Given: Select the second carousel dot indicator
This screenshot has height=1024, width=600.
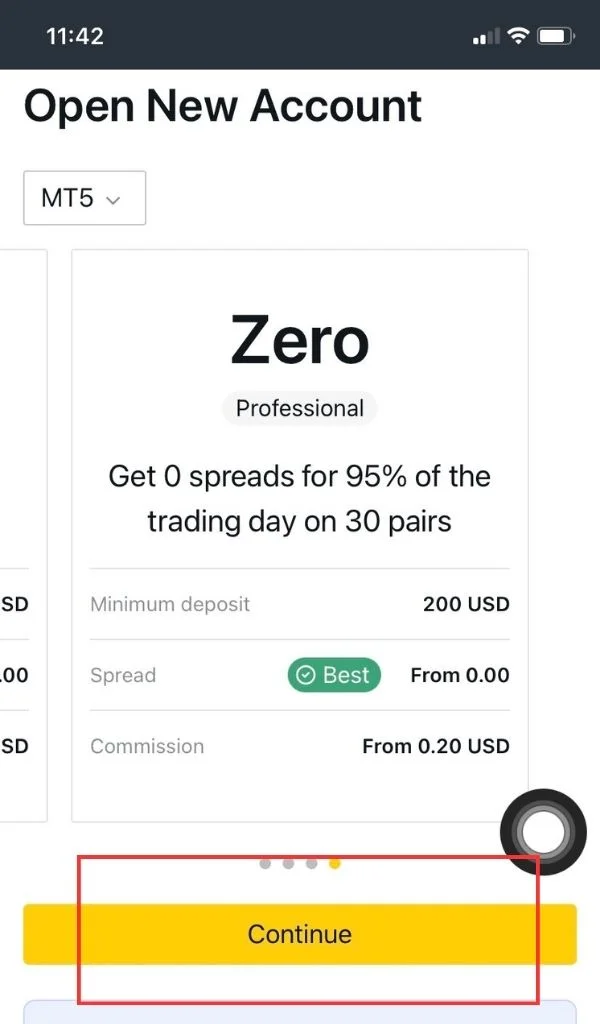Looking at the screenshot, I should coord(287,863).
